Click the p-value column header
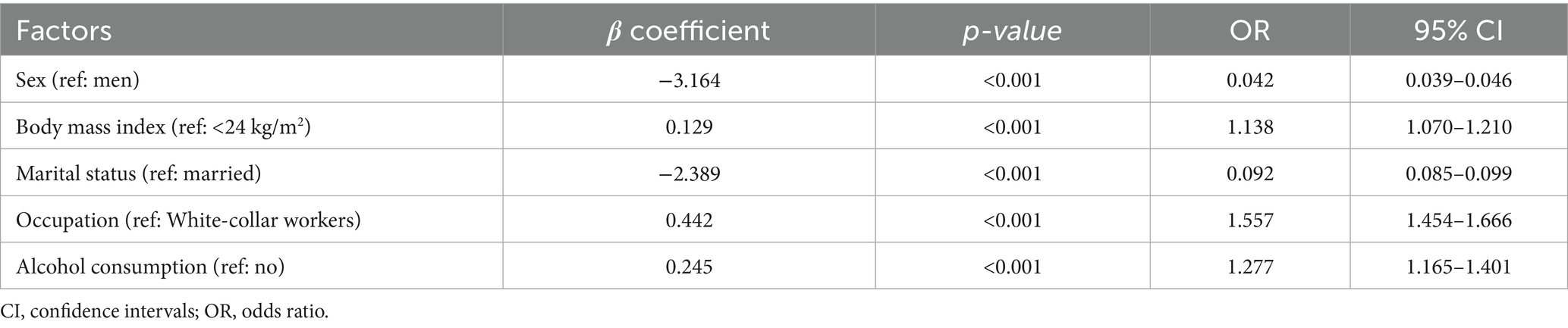 pos(1012,31)
